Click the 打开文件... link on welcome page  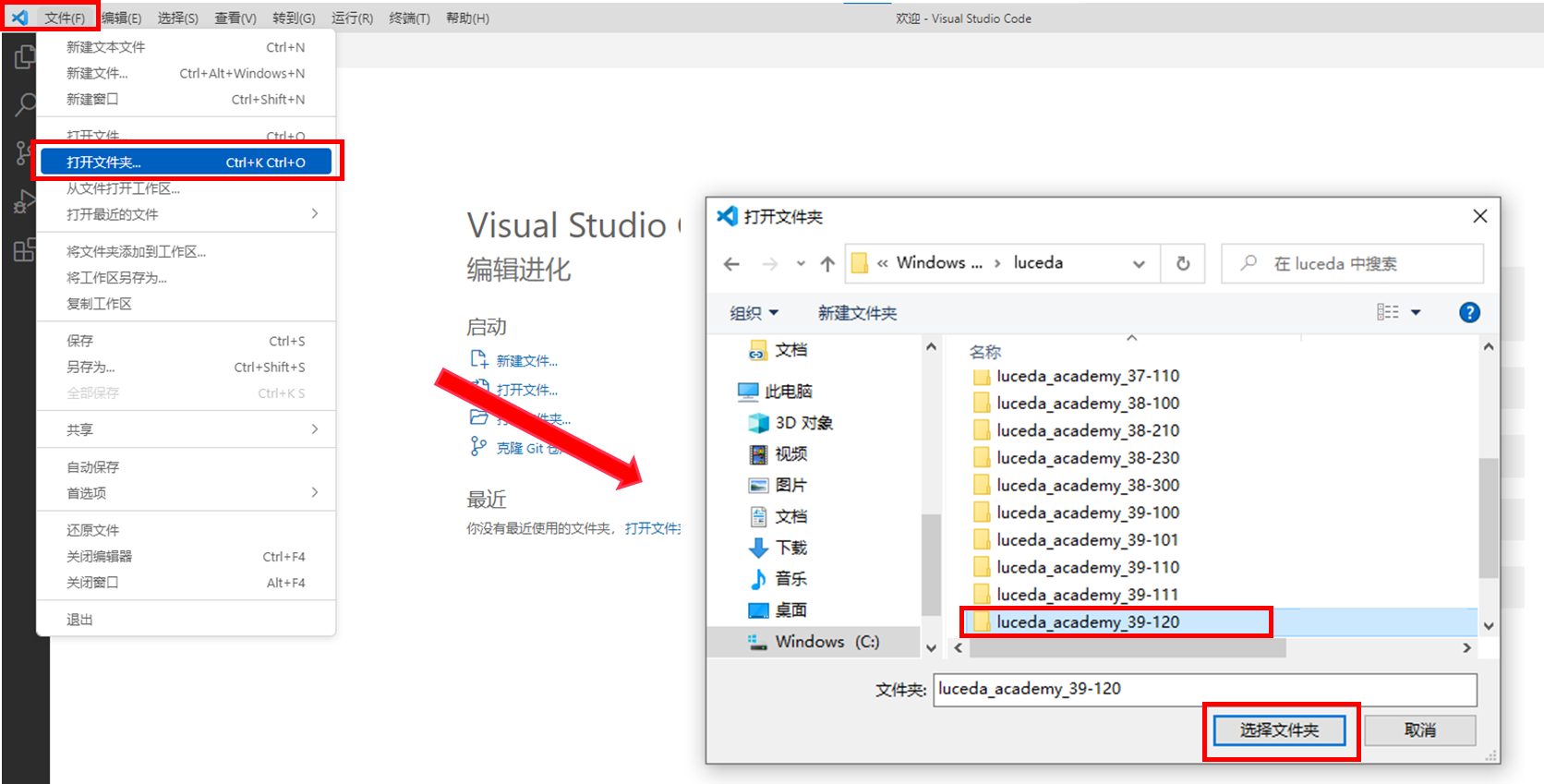[x=527, y=390]
